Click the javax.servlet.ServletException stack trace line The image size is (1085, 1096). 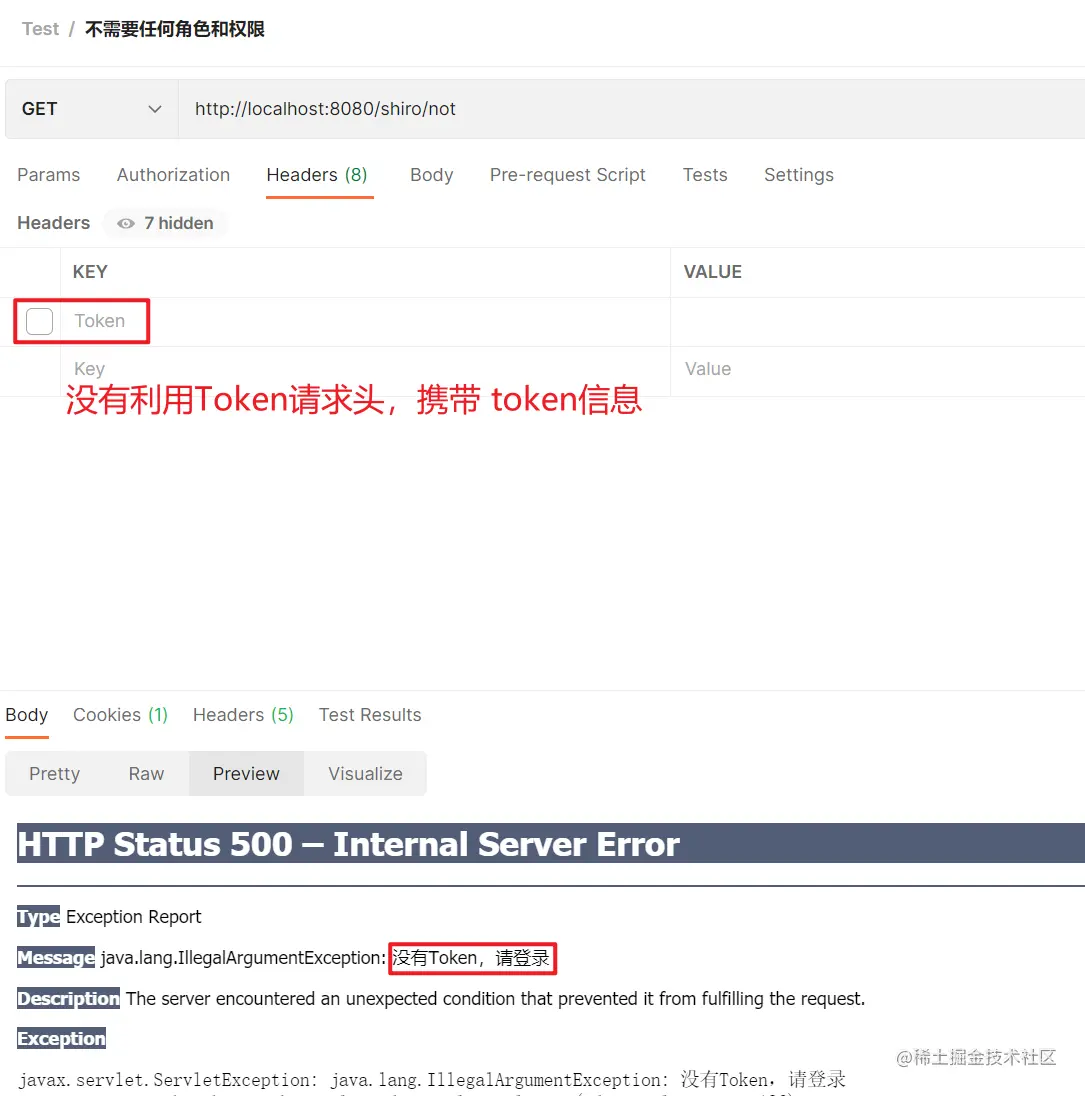[x=432, y=1080]
